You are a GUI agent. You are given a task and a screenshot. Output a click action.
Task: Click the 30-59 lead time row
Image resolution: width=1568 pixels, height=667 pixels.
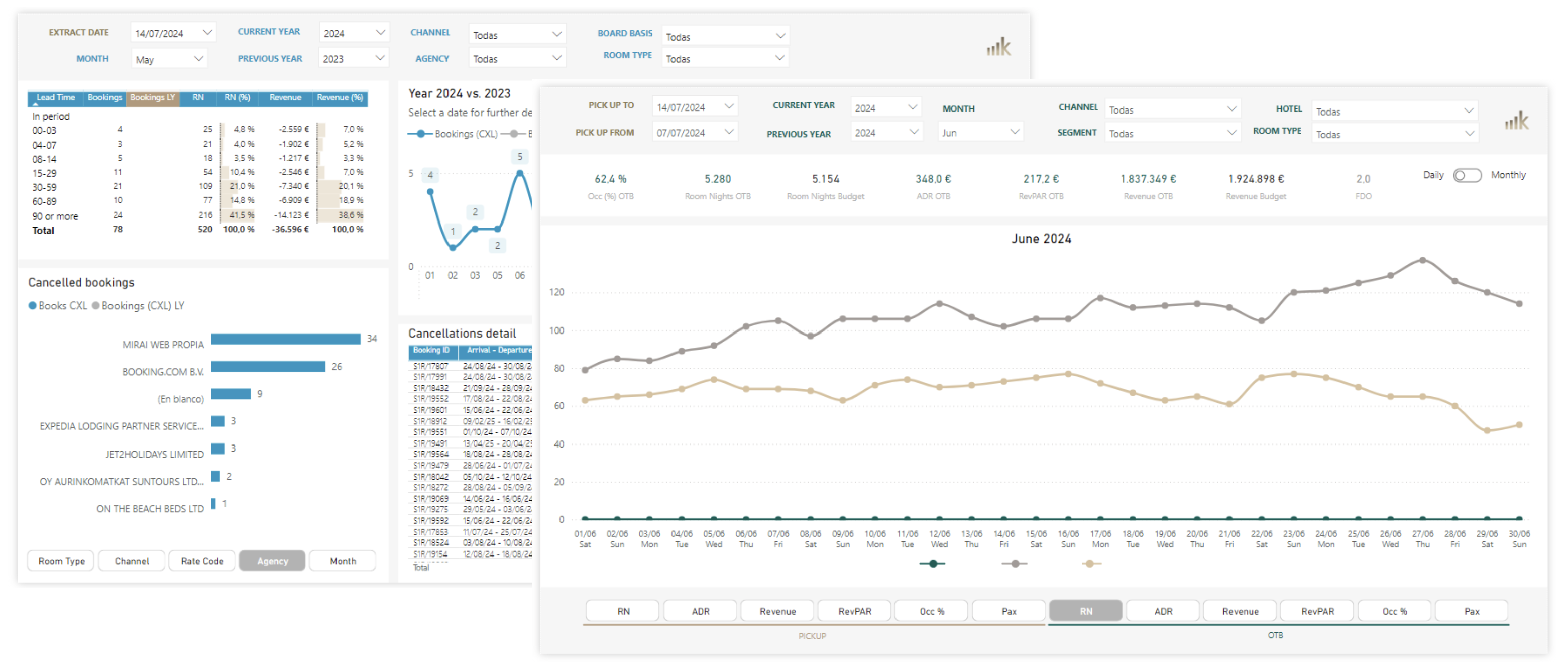point(198,187)
